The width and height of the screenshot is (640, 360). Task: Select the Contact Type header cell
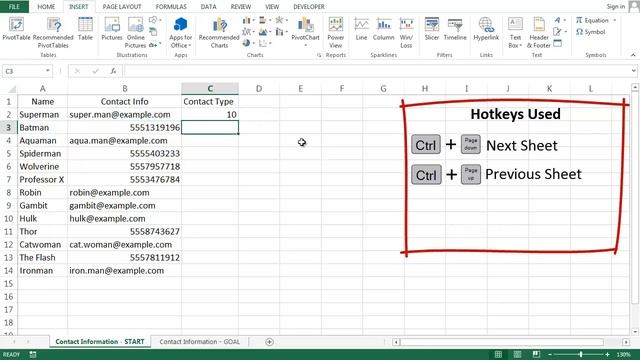coord(210,101)
